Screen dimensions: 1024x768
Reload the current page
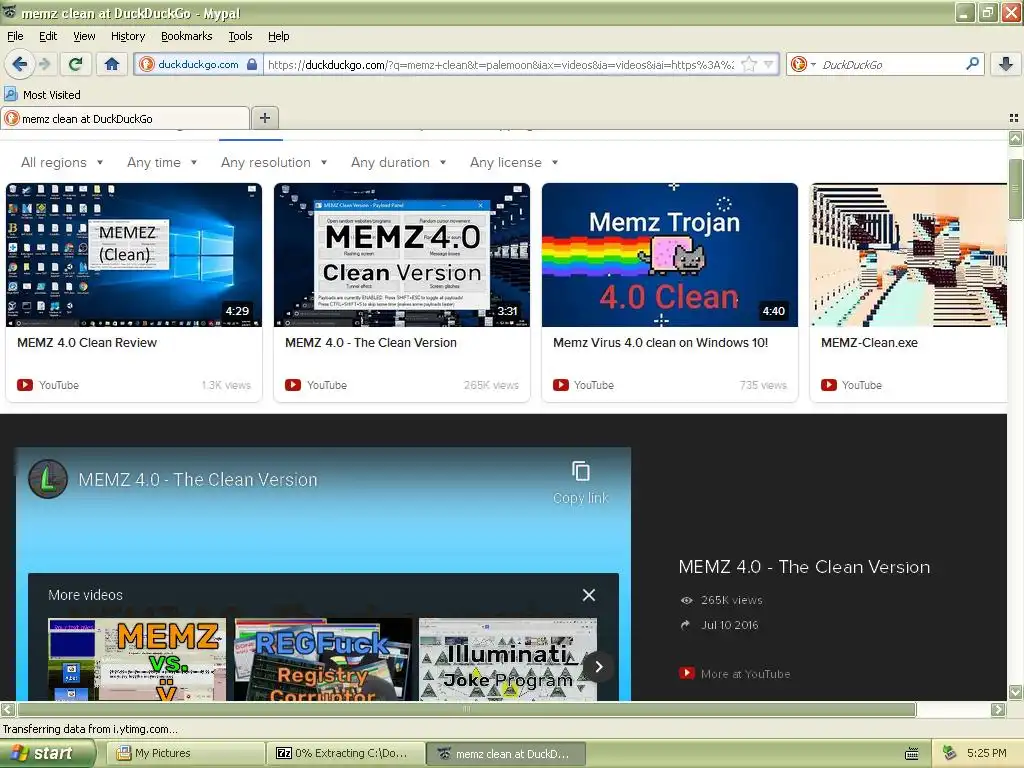point(76,64)
